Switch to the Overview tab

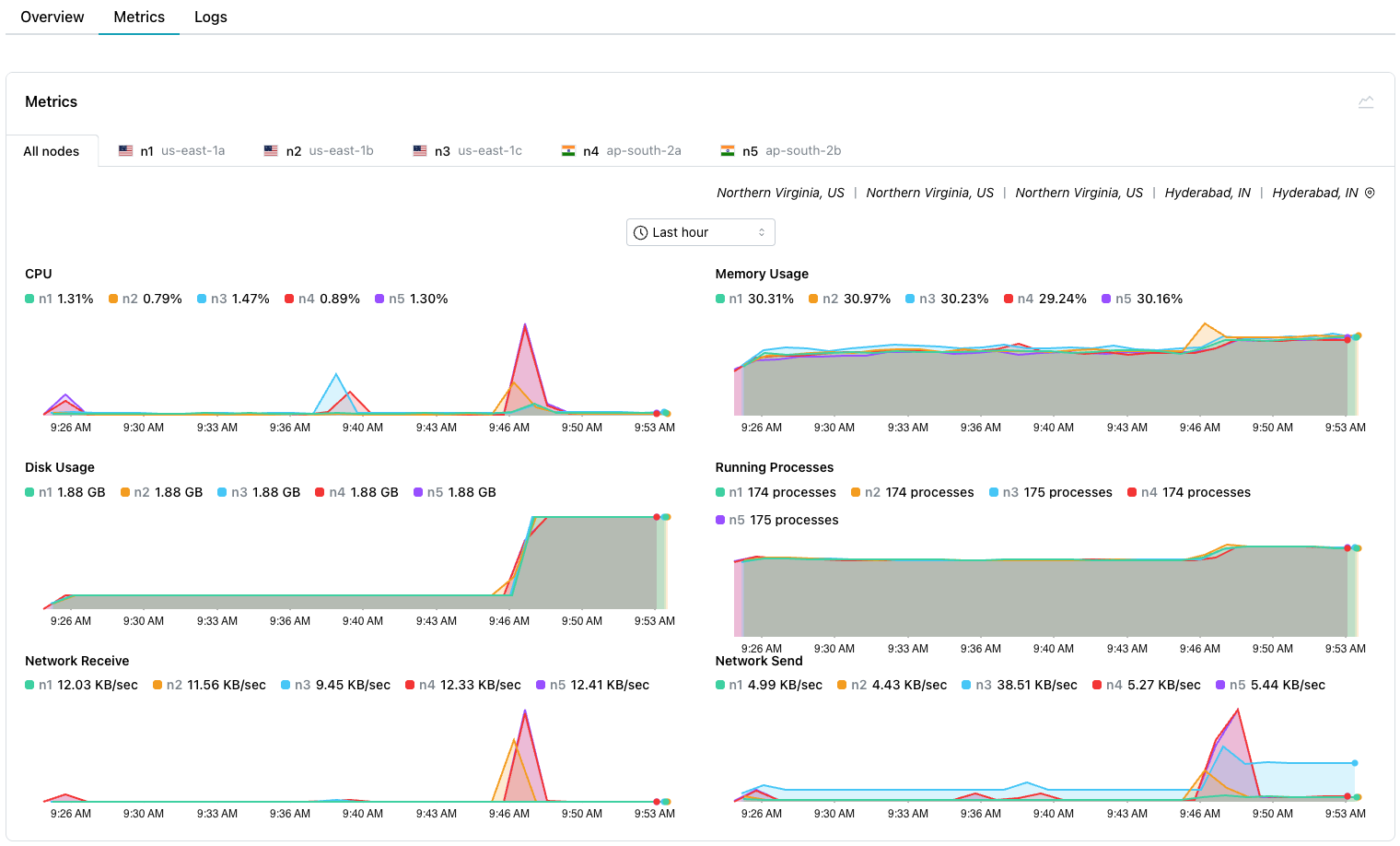pyautogui.click(x=52, y=17)
